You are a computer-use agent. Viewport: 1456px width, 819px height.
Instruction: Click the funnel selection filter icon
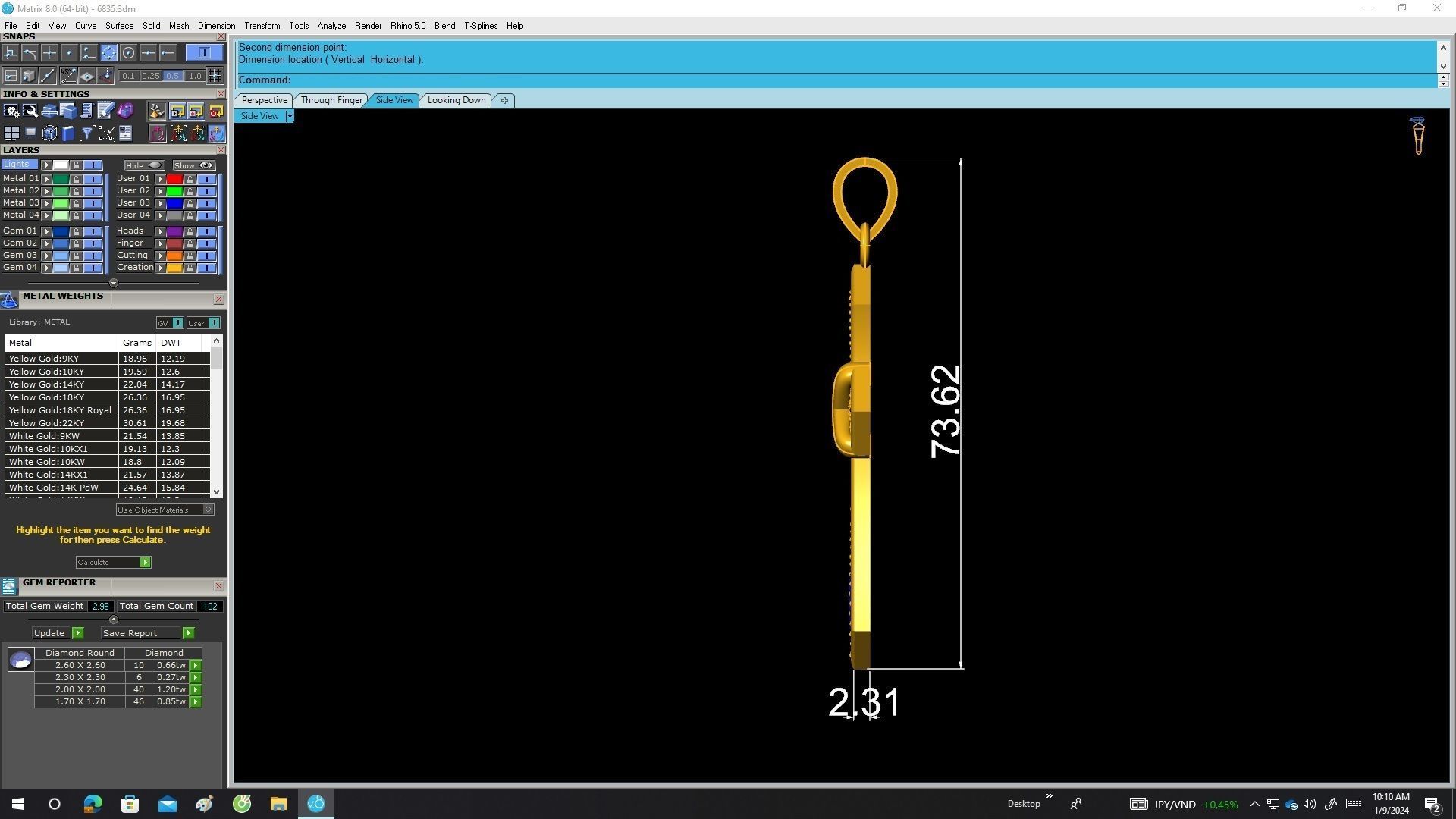click(x=87, y=134)
